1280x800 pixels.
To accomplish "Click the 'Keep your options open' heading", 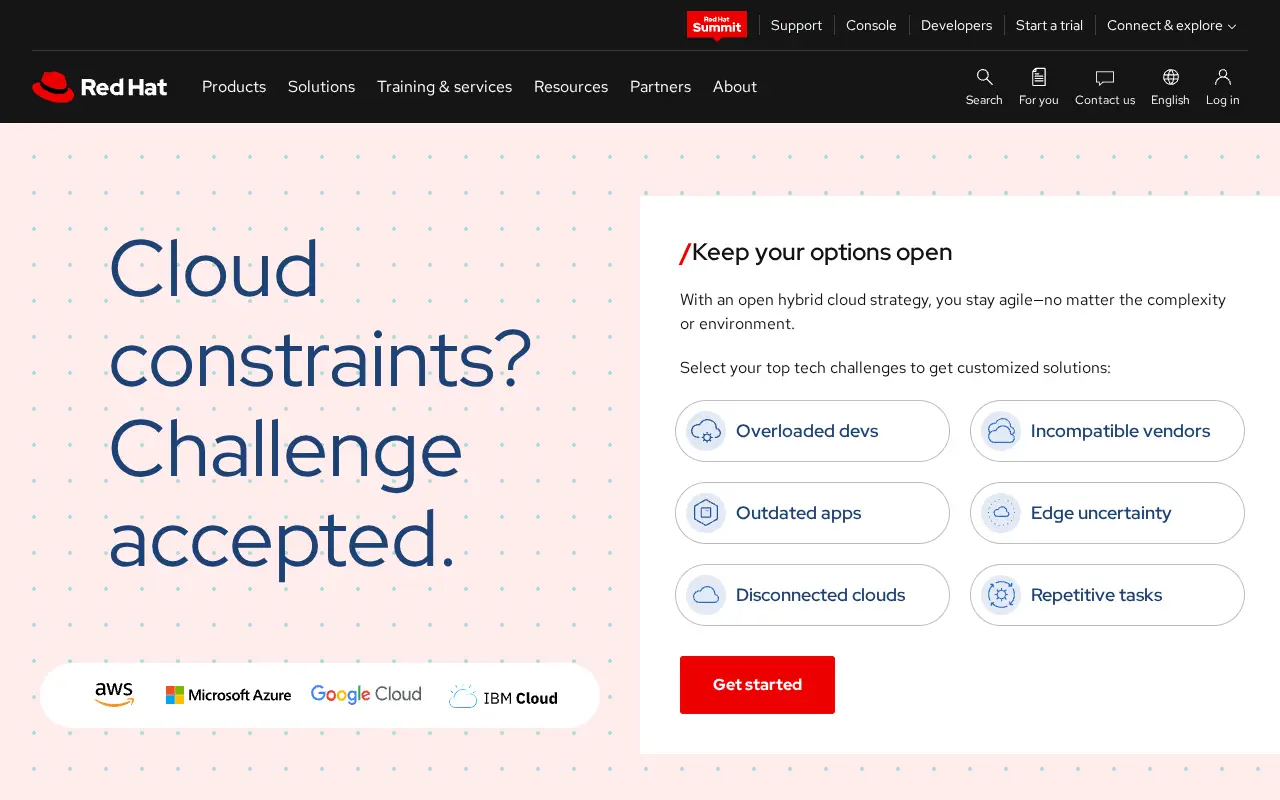I will [816, 253].
